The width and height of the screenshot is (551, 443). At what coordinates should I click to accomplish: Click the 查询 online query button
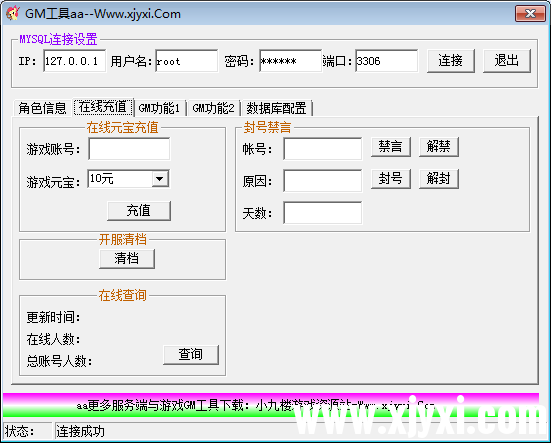tap(191, 354)
